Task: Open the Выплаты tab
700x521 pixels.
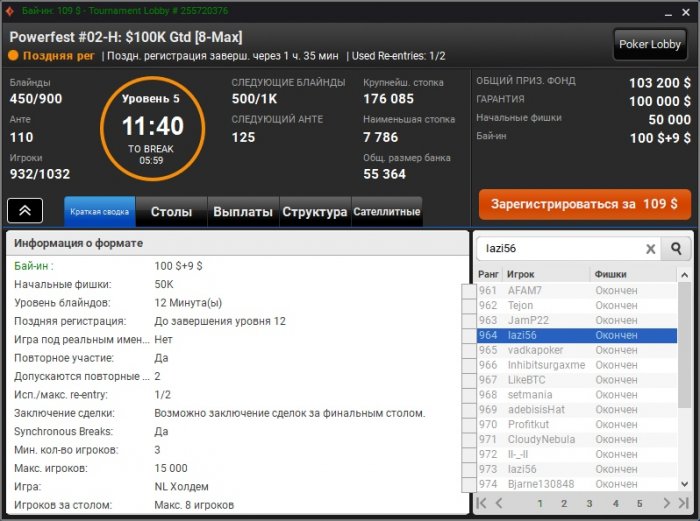Action: 243,212
